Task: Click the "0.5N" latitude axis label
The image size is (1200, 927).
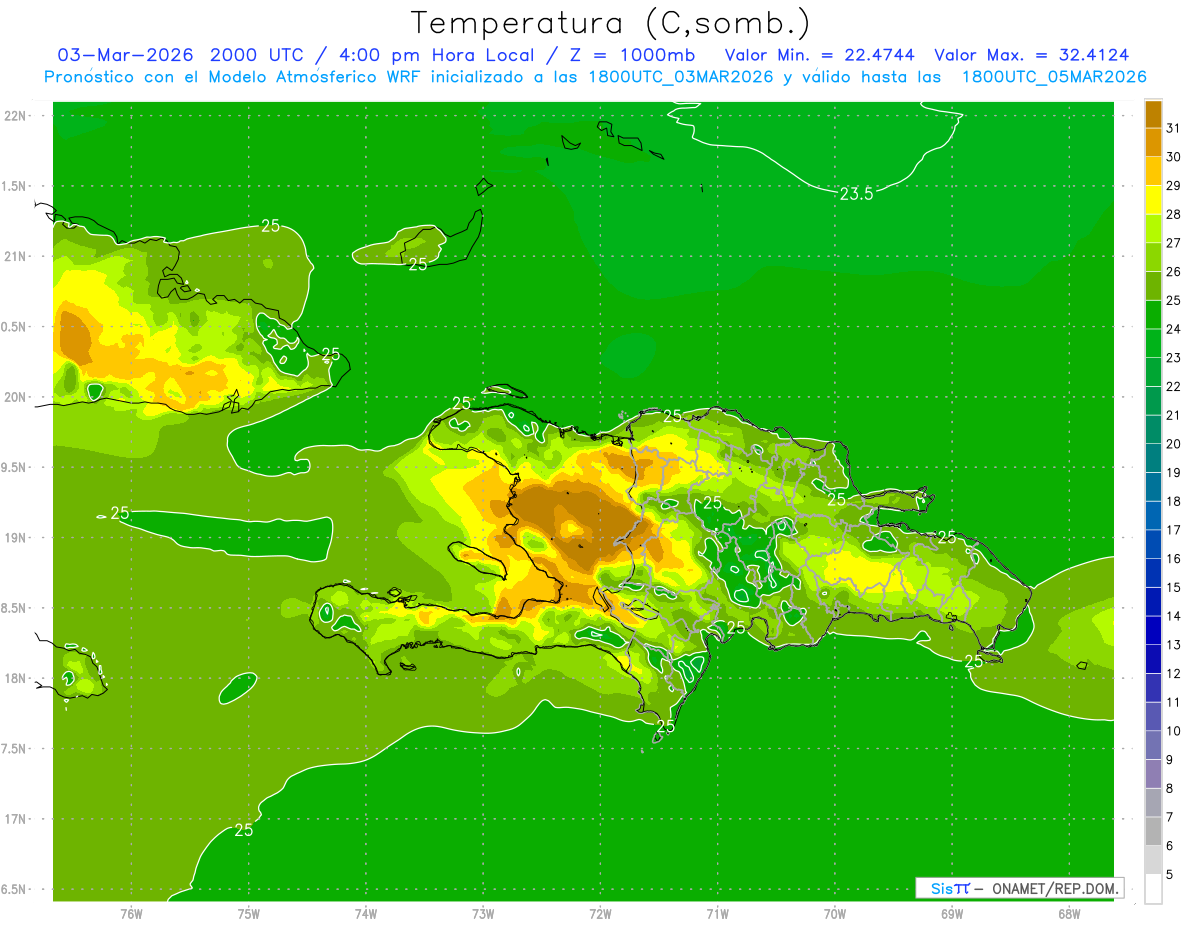Action: pos(14,327)
